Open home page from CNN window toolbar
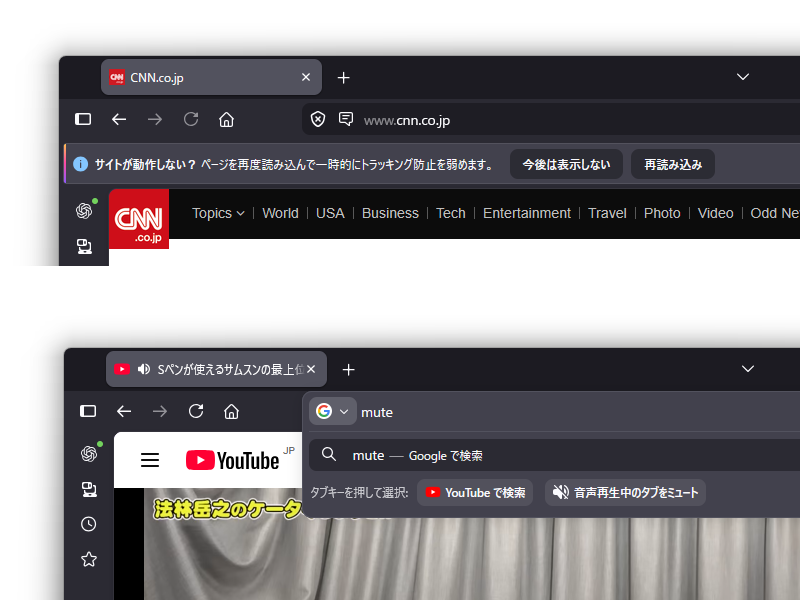 [x=227, y=119]
